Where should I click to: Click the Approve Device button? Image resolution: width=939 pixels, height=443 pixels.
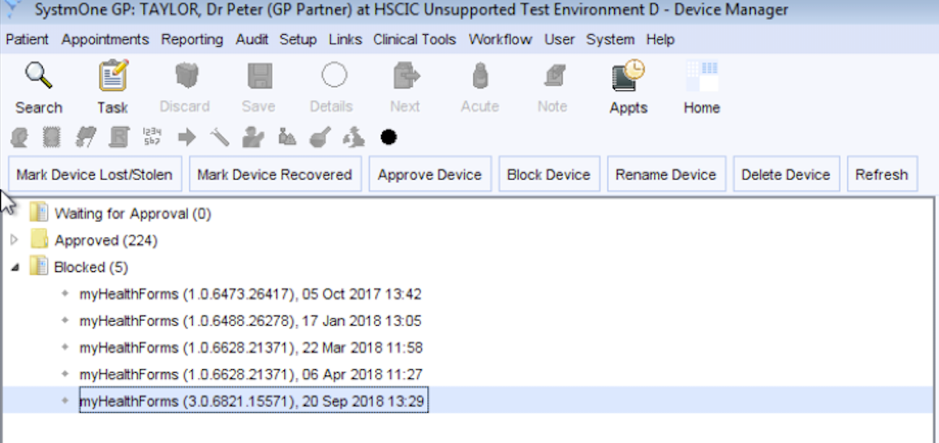pyautogui.click(x=430, y=174)
